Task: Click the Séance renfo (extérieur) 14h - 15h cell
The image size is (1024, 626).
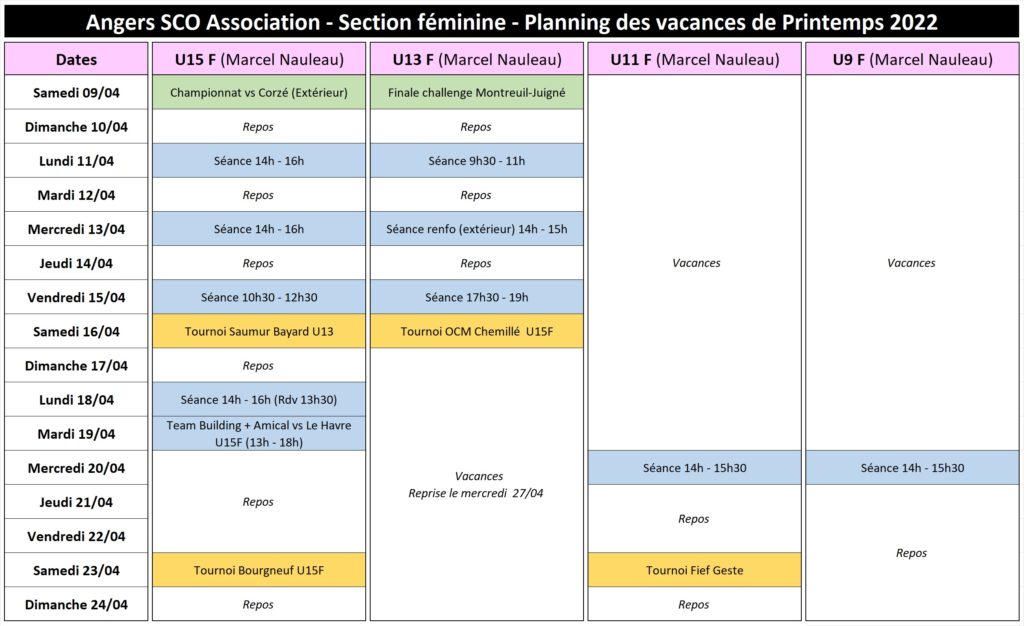Action: tap(477, 229)
